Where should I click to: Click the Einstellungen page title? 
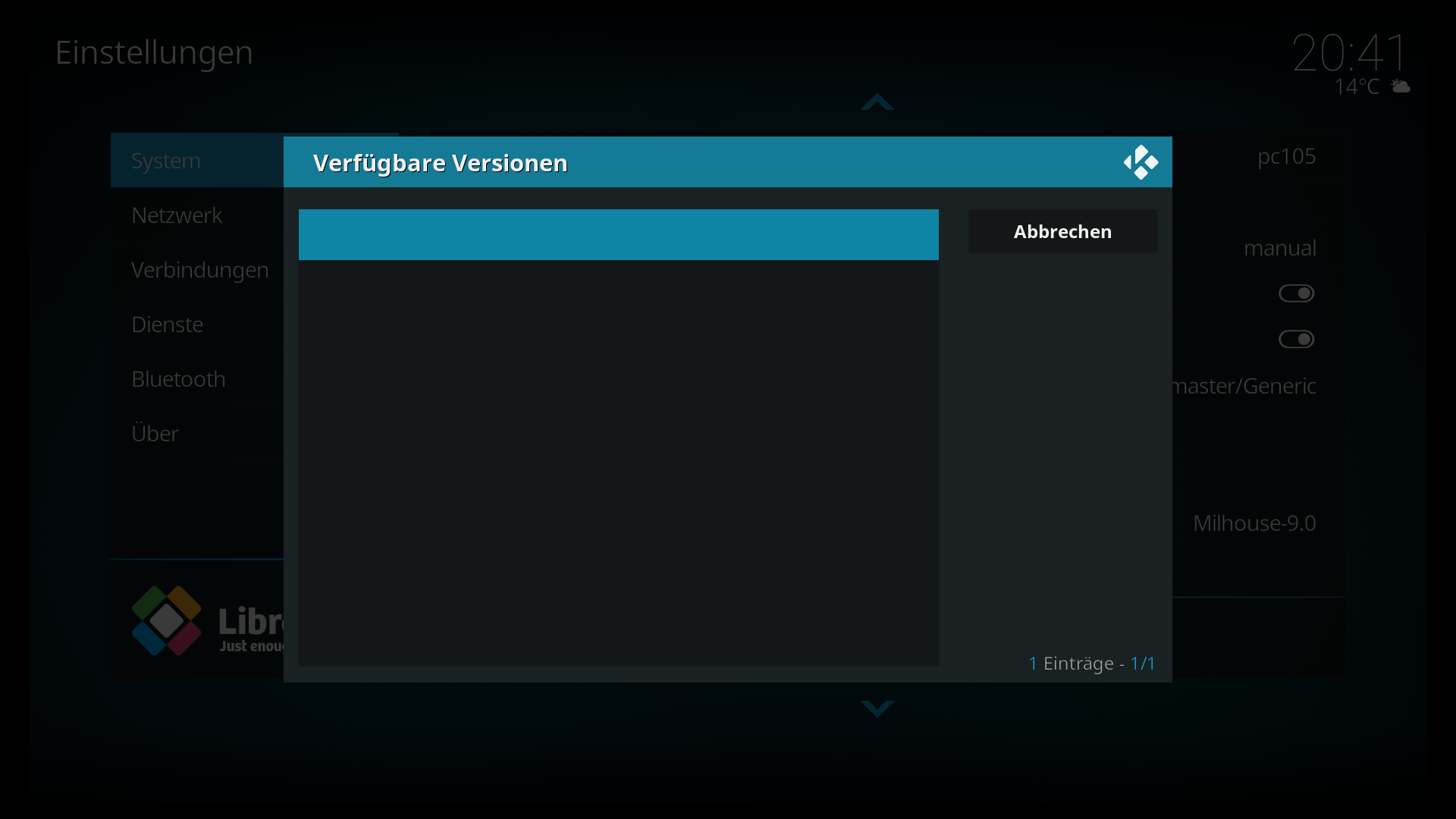(154, 52)
